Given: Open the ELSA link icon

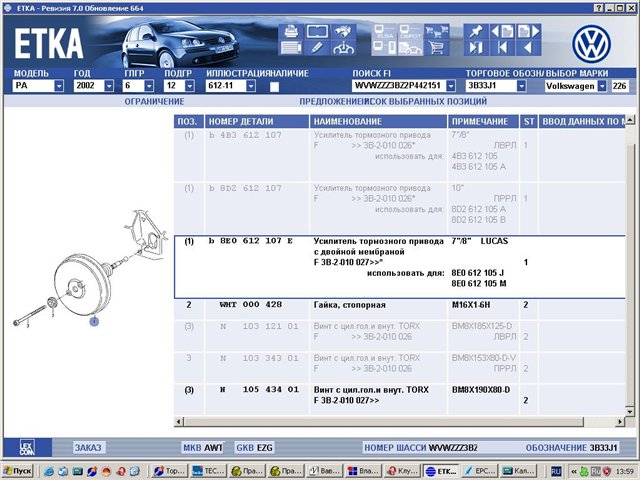Looking at the screenshot, I should [384, 31].
